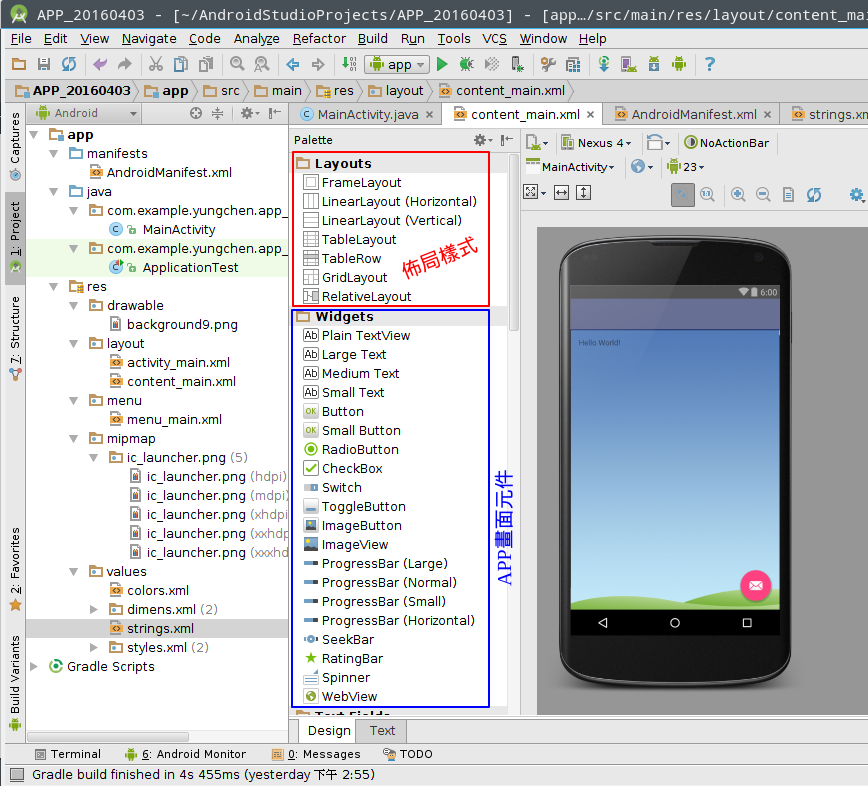Navigate back with the blue left arrow

tap(293, 65)
